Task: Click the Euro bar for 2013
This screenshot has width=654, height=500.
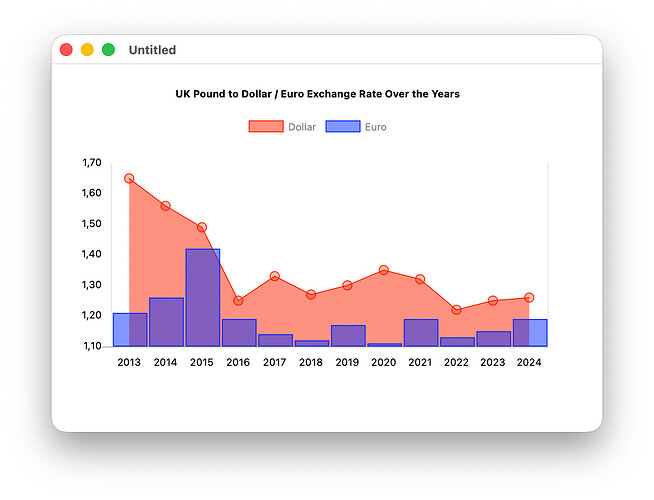Action: click(130, 330)
